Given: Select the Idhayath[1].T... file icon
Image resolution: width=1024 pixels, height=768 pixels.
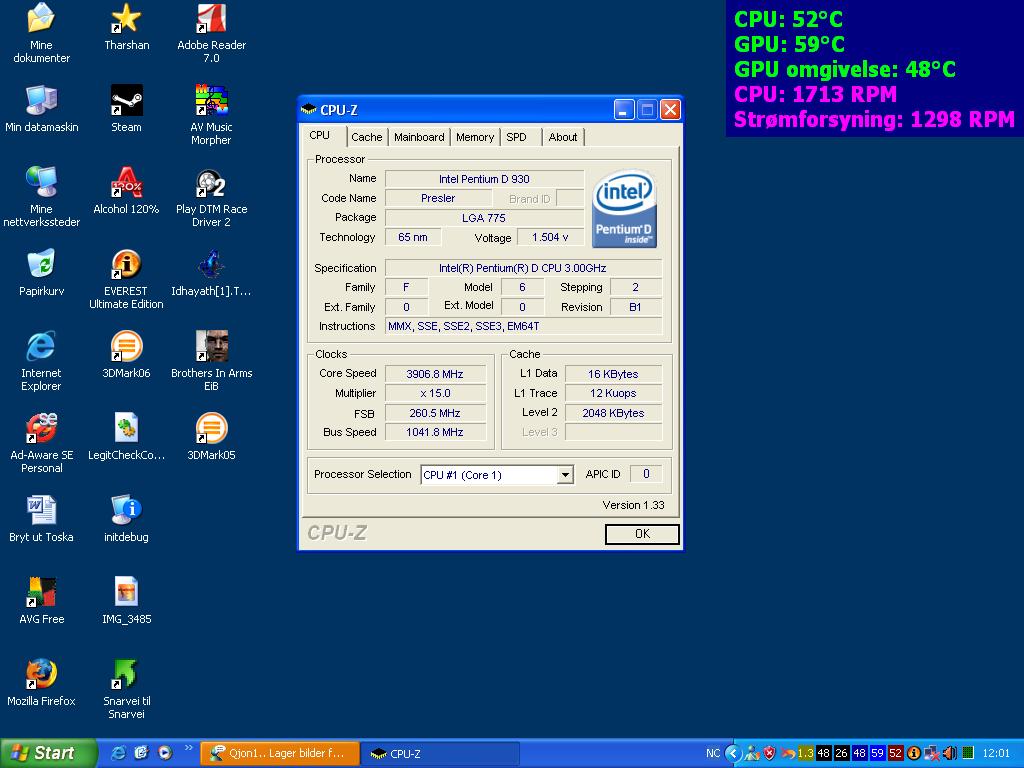Looking at the screenshot, I should [x=211, y=264].
